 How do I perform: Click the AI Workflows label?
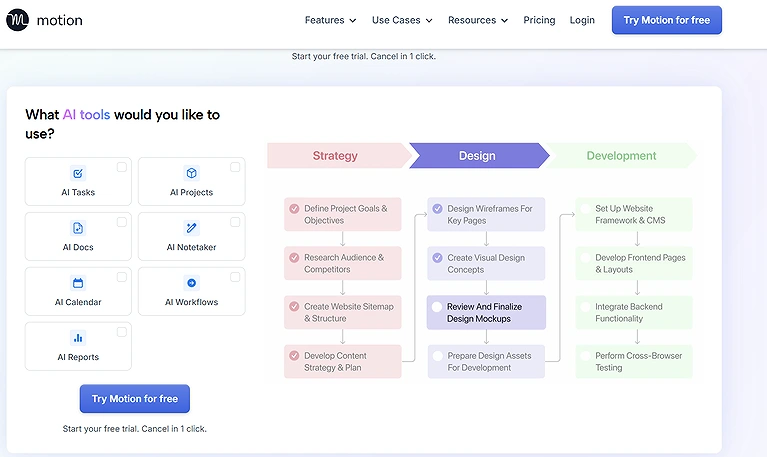point(191,302)
